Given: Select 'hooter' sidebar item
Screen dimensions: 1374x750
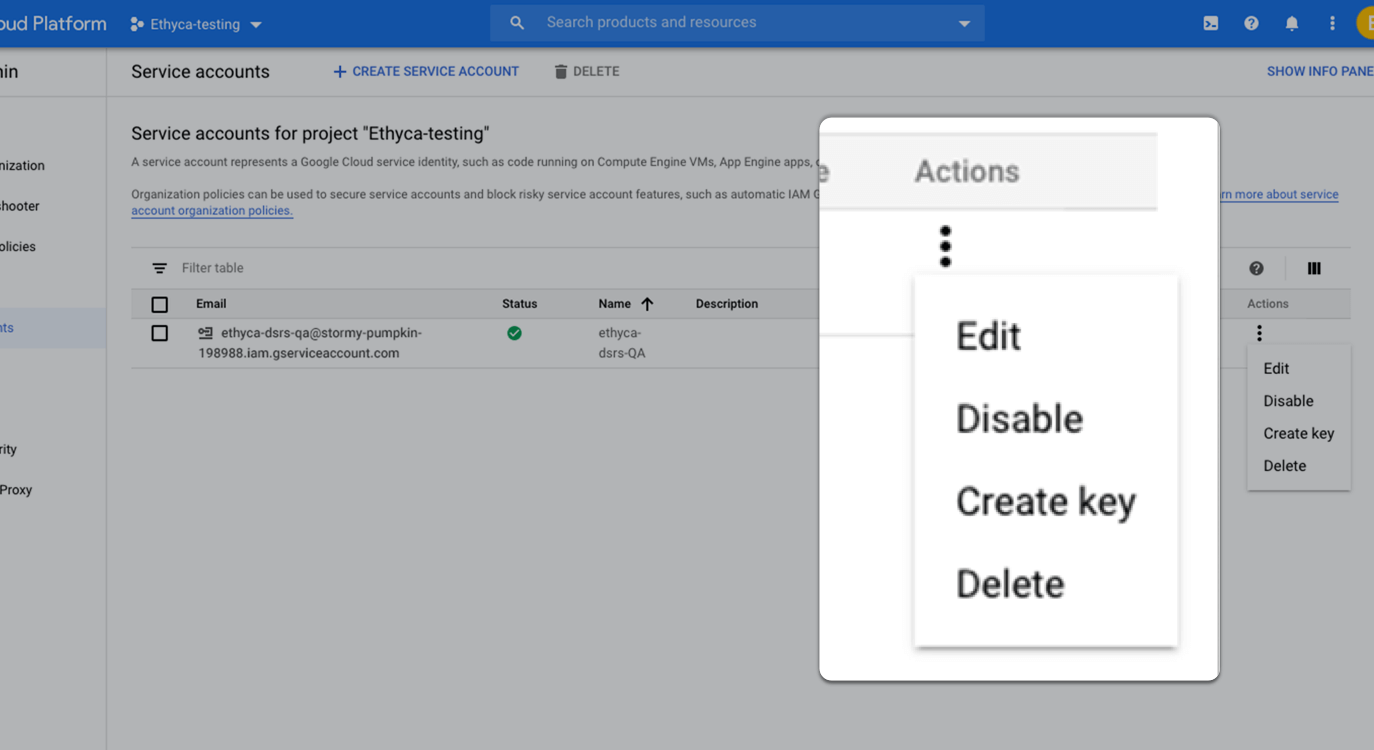Looking at the screenshot, I should (20, 206).
